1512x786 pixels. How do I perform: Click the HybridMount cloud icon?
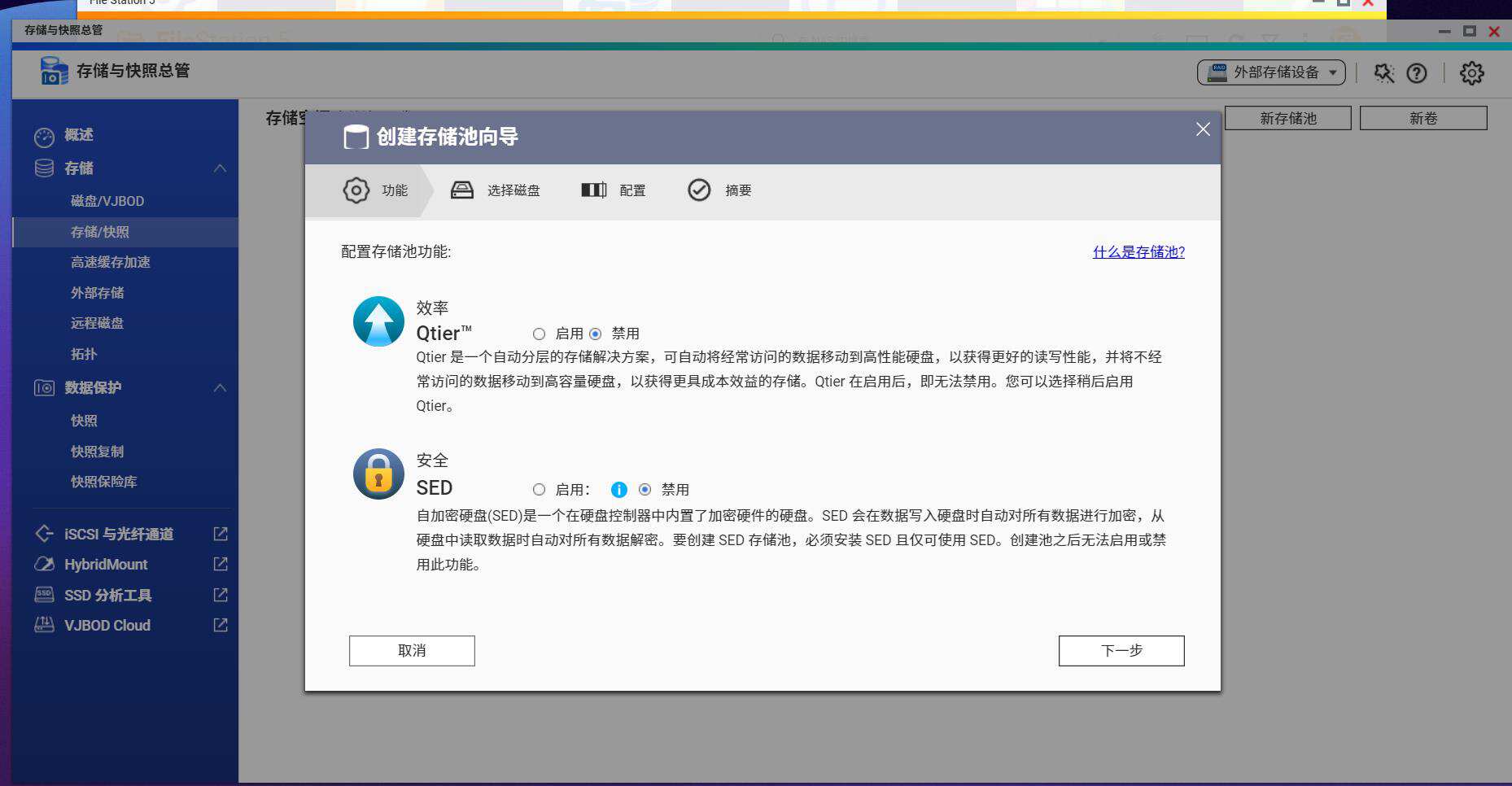tap(44, 565)
